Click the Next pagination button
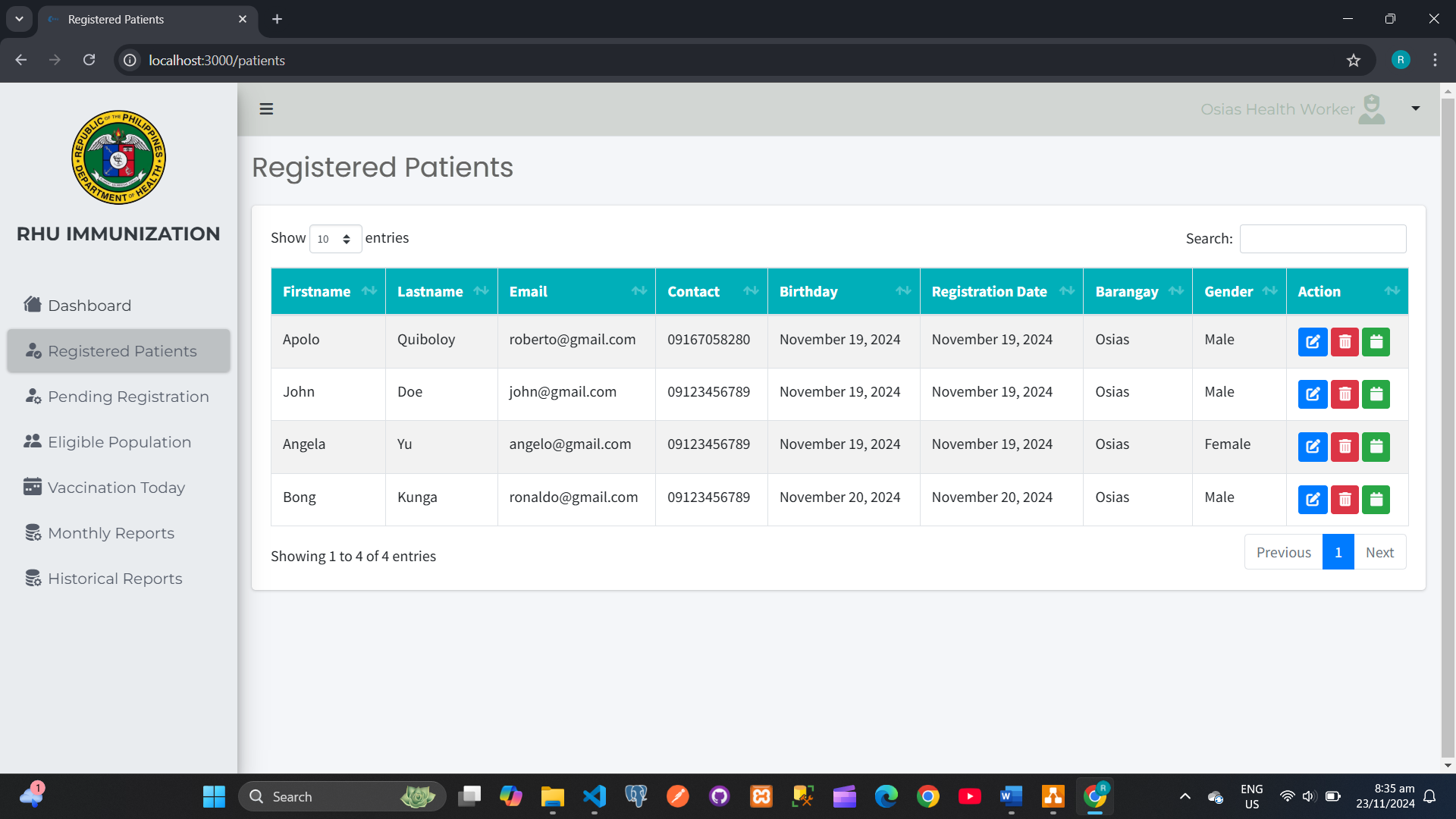 [1379, 551]
